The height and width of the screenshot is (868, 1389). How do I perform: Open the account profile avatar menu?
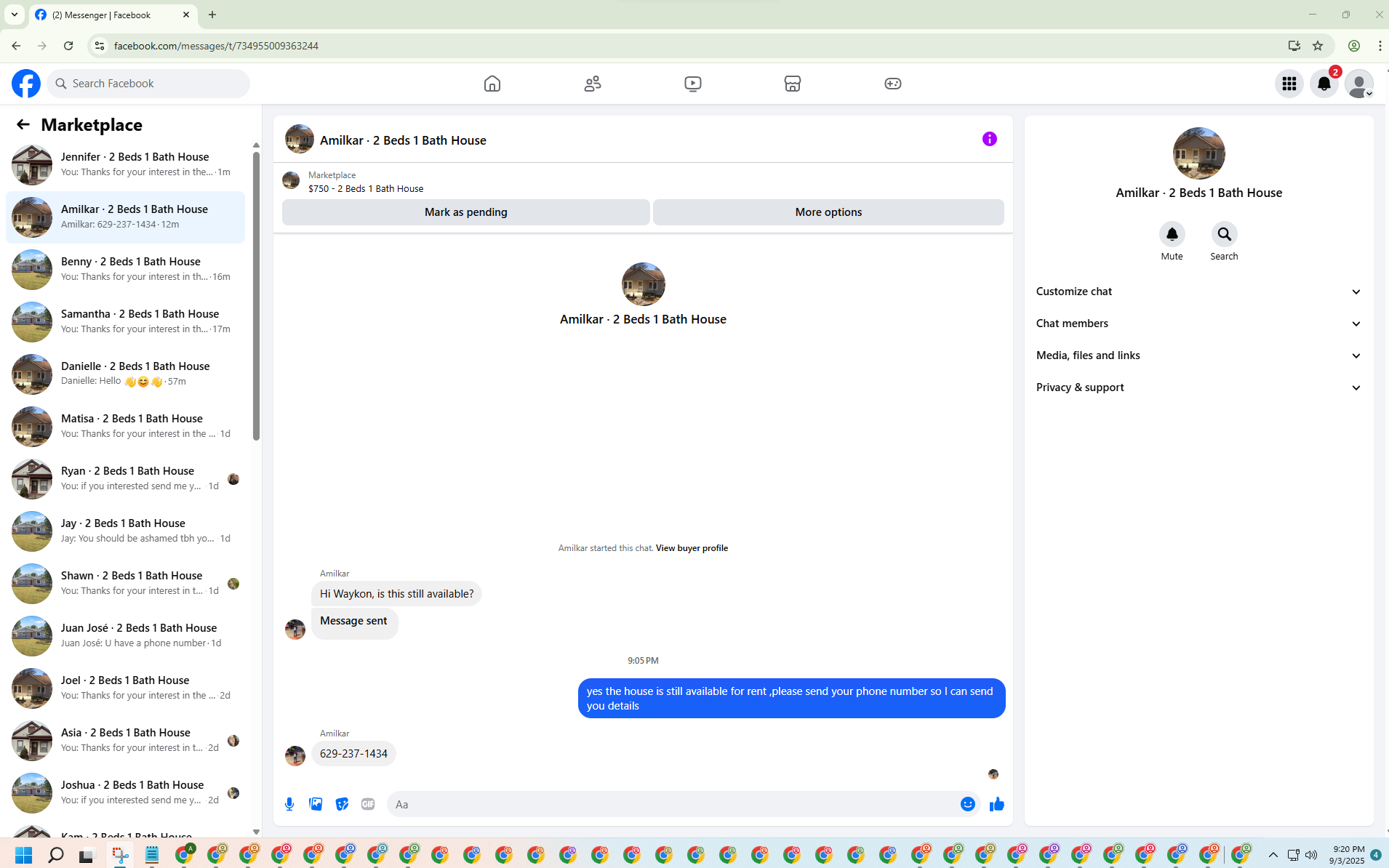click(1359, 84)
